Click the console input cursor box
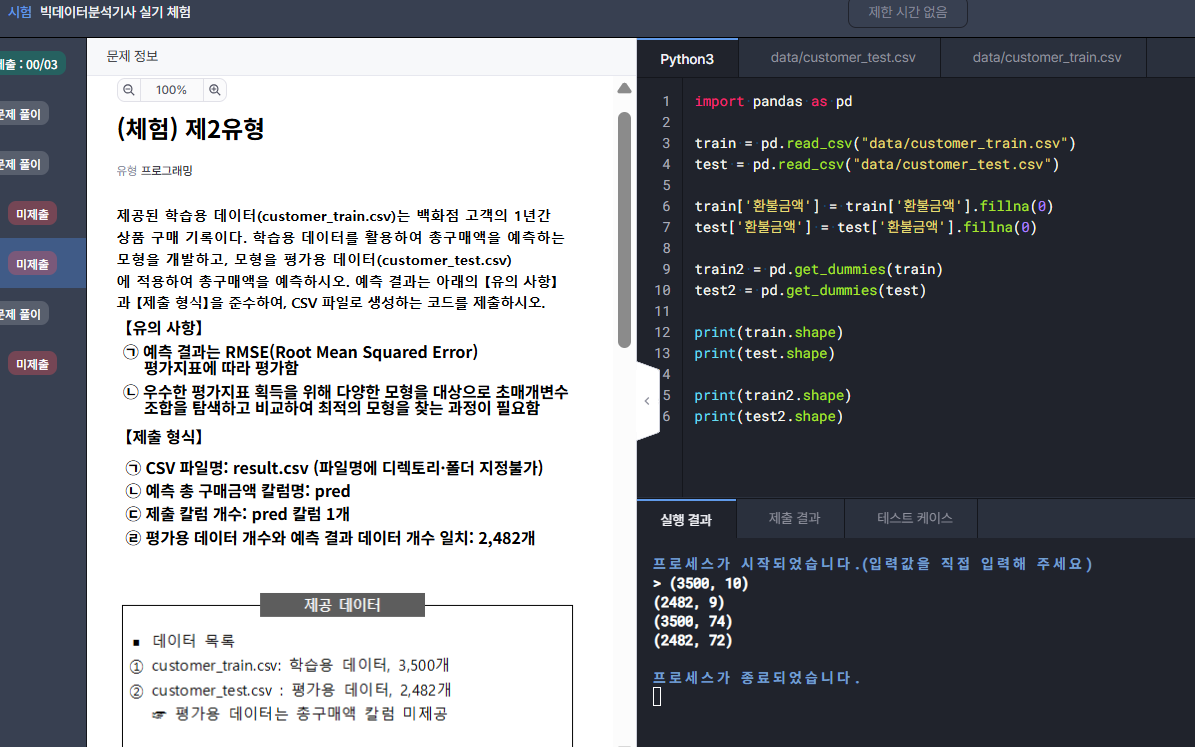Screen dimensions: 1195x747 657,697
